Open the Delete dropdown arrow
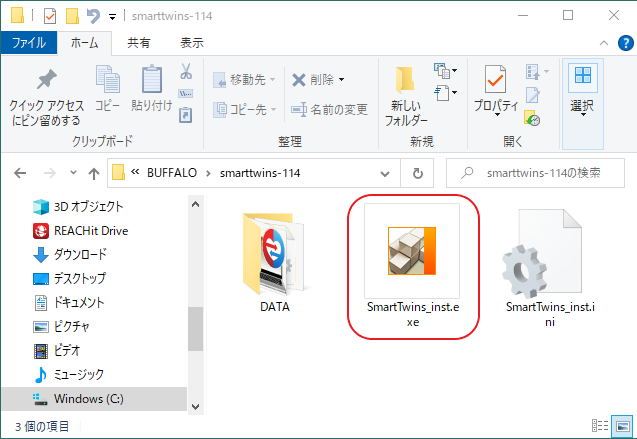Image resolution: width=637 pixels, height=439 pixels. pyautogui.click(x=342, y=79)
